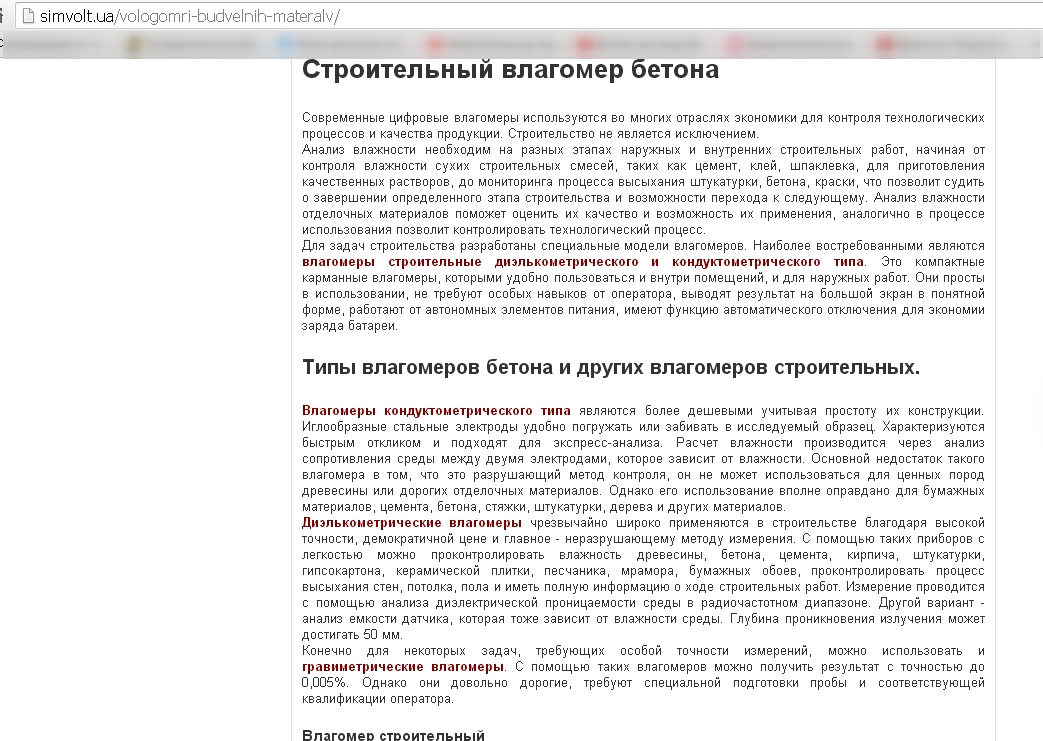Visit the 'гравиметрические влагомеры' link

click(x=402, y=667)
